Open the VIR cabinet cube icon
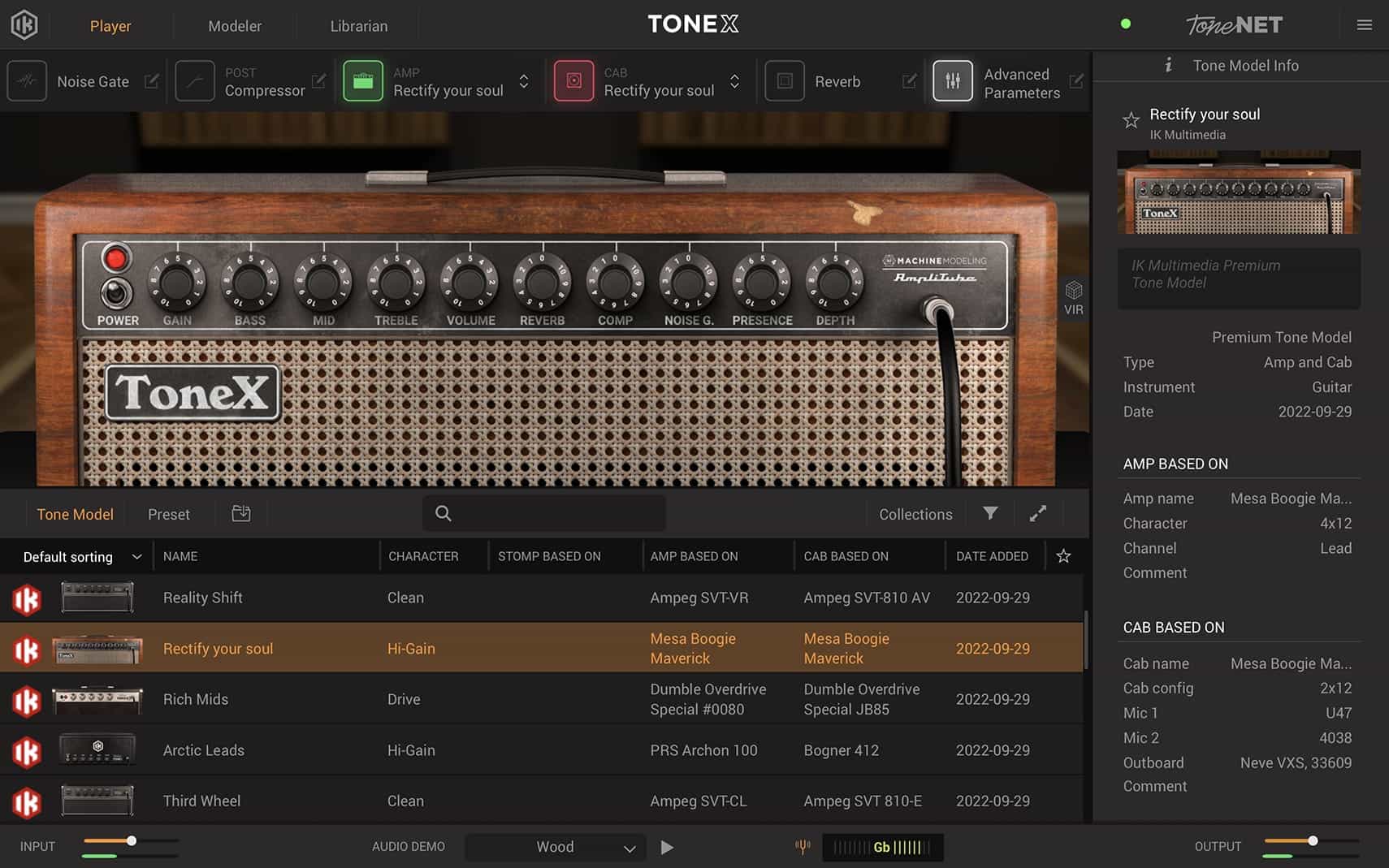Screen dimensions: 1389x868 1074,290
